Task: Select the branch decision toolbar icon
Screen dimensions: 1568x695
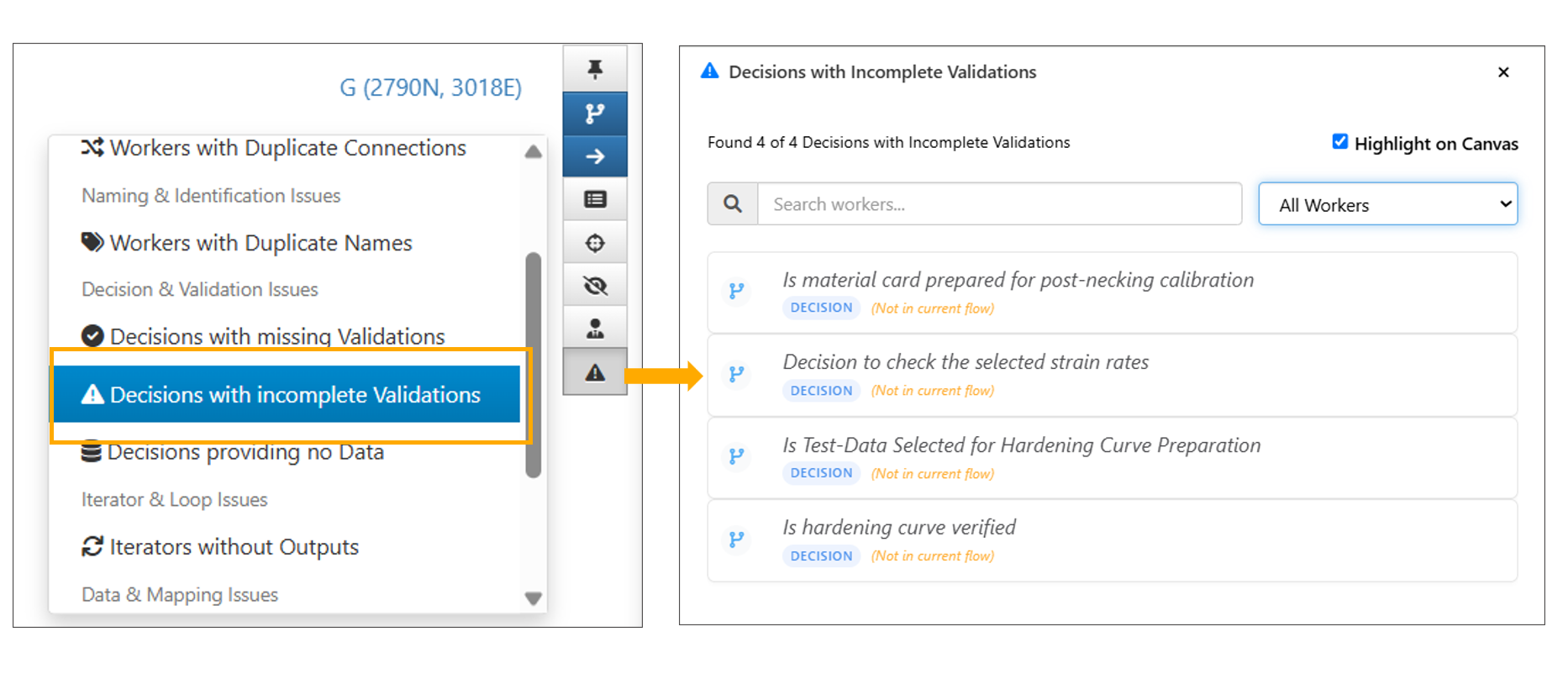Action: (595, 113)
